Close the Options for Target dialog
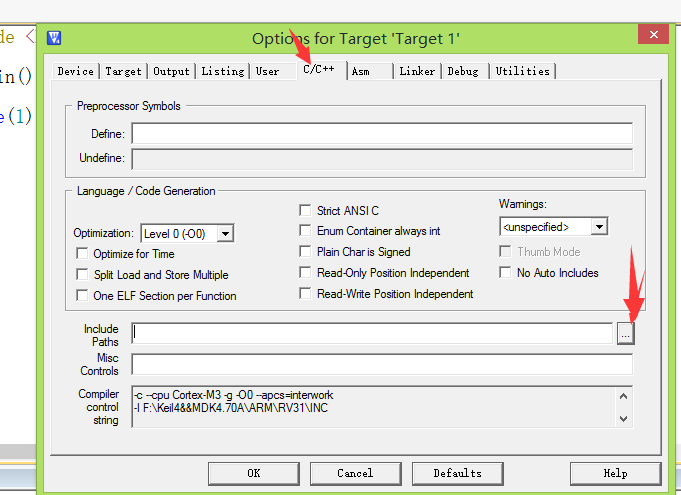This screenshot has height=495, width=681. point(653,34)
